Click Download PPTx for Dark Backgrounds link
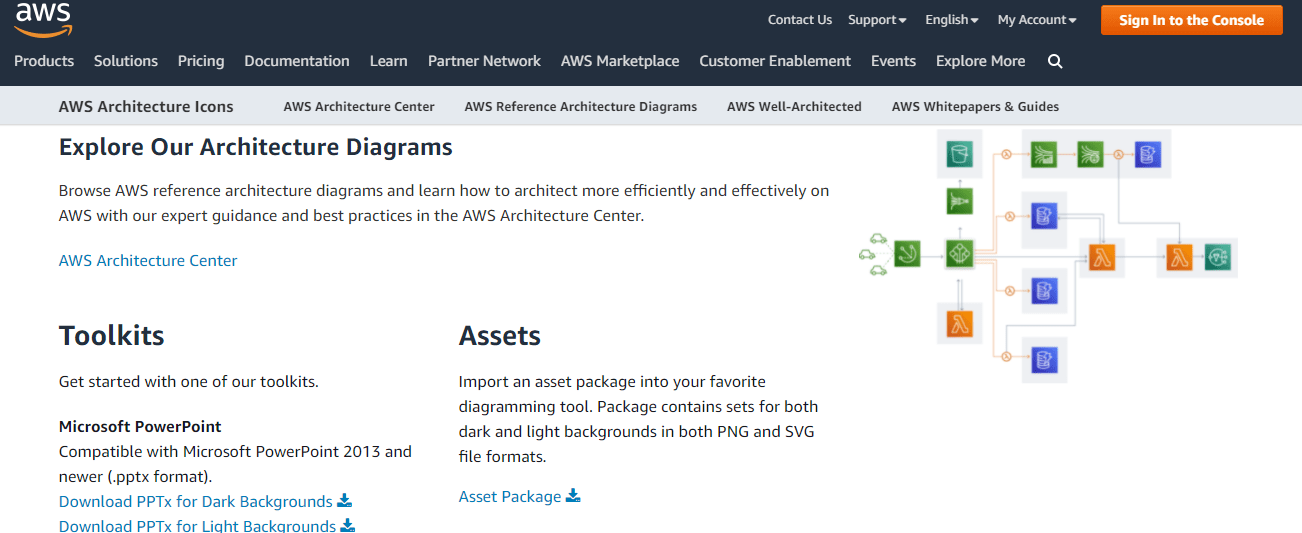The height and width of the screenshot is (533, 1302). click(x=196, y=501)
